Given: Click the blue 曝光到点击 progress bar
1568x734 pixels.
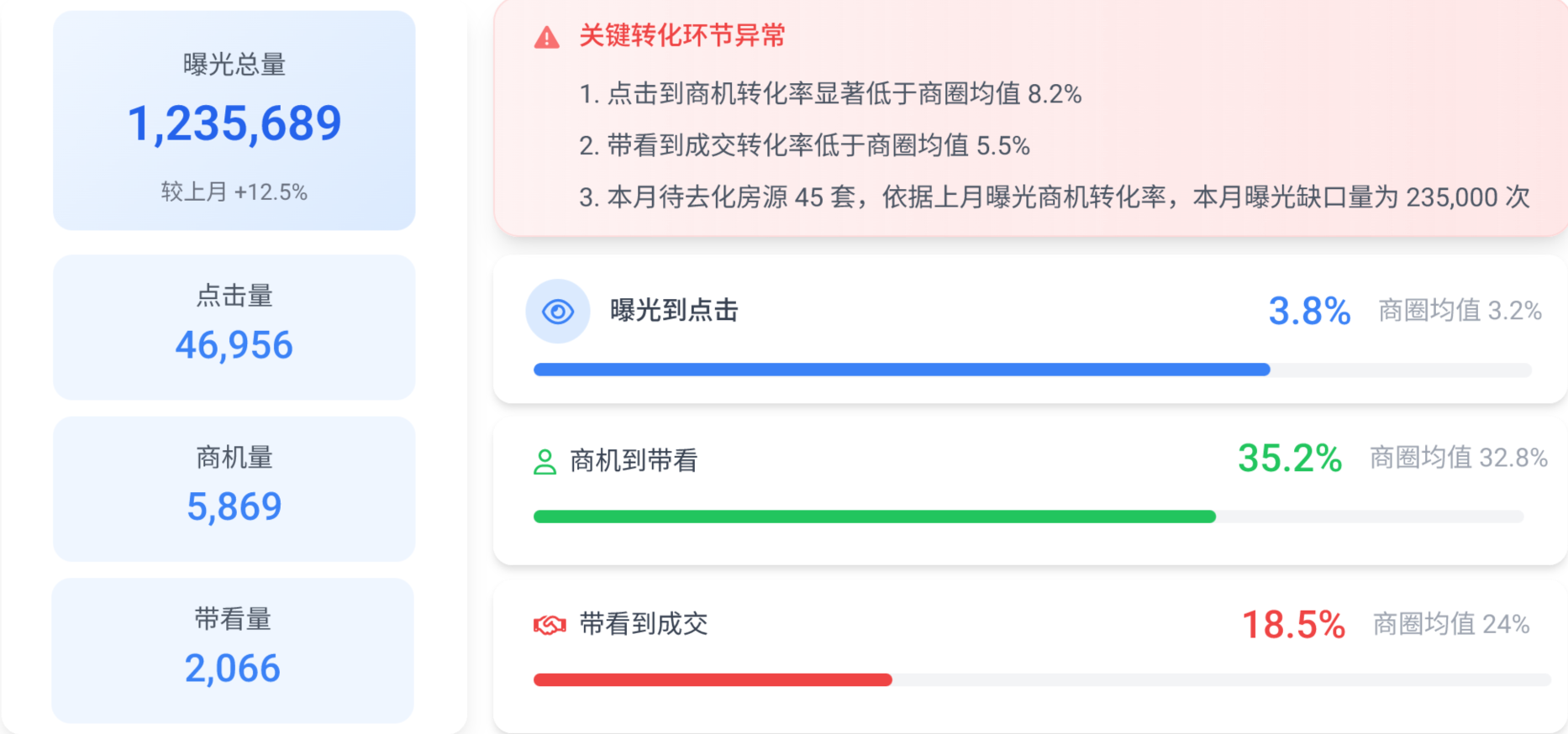Looking at the screenshot, I should tap(902, 370).
